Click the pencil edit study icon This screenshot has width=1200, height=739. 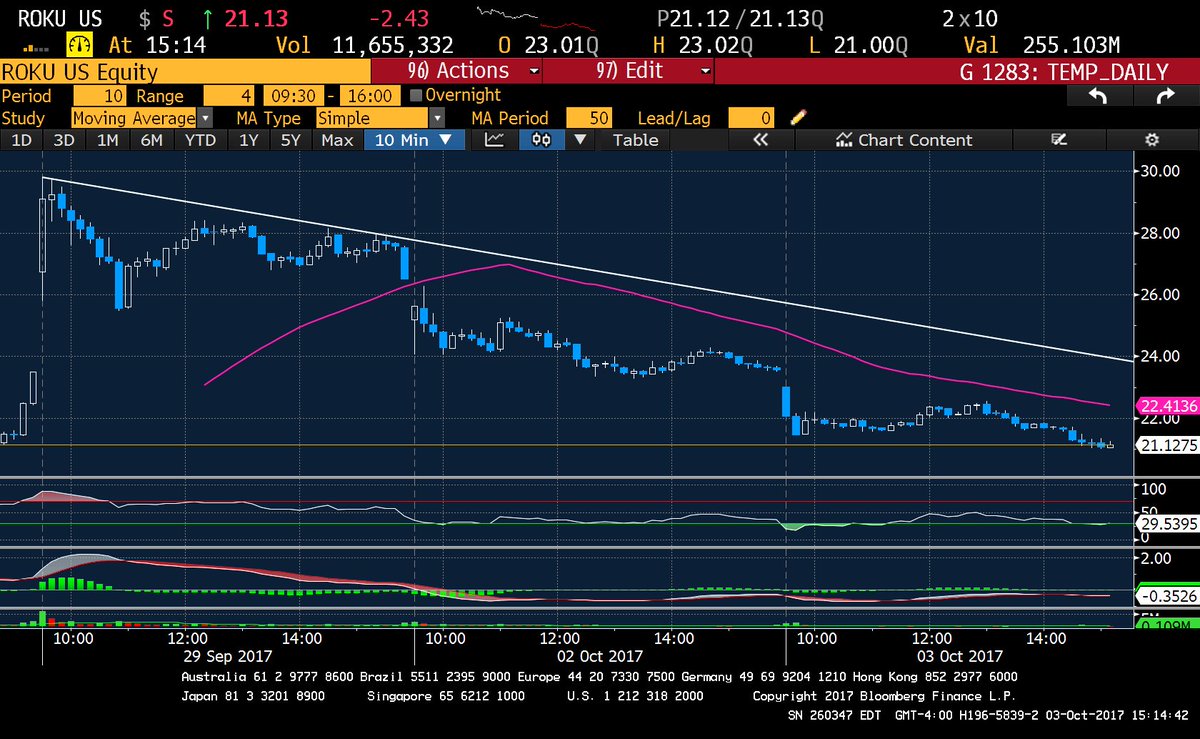click(798, 118)
